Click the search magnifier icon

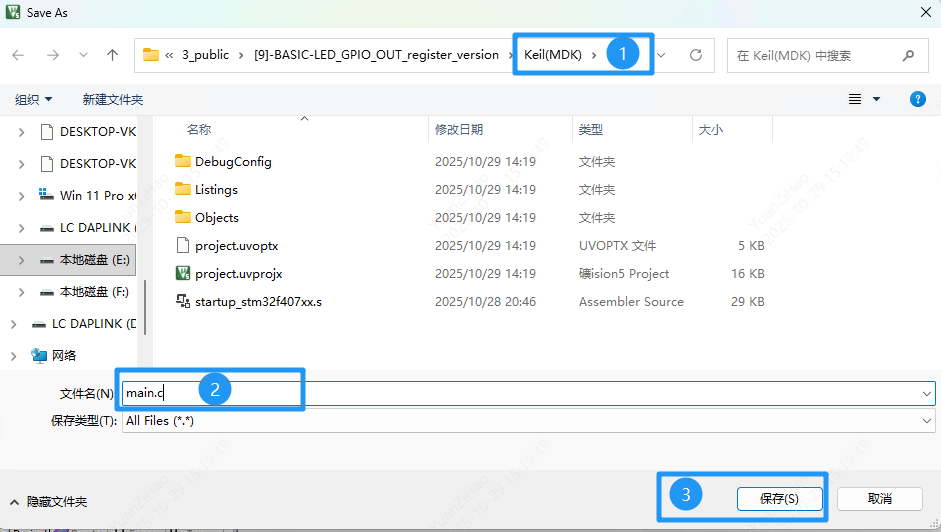(908, 55)
